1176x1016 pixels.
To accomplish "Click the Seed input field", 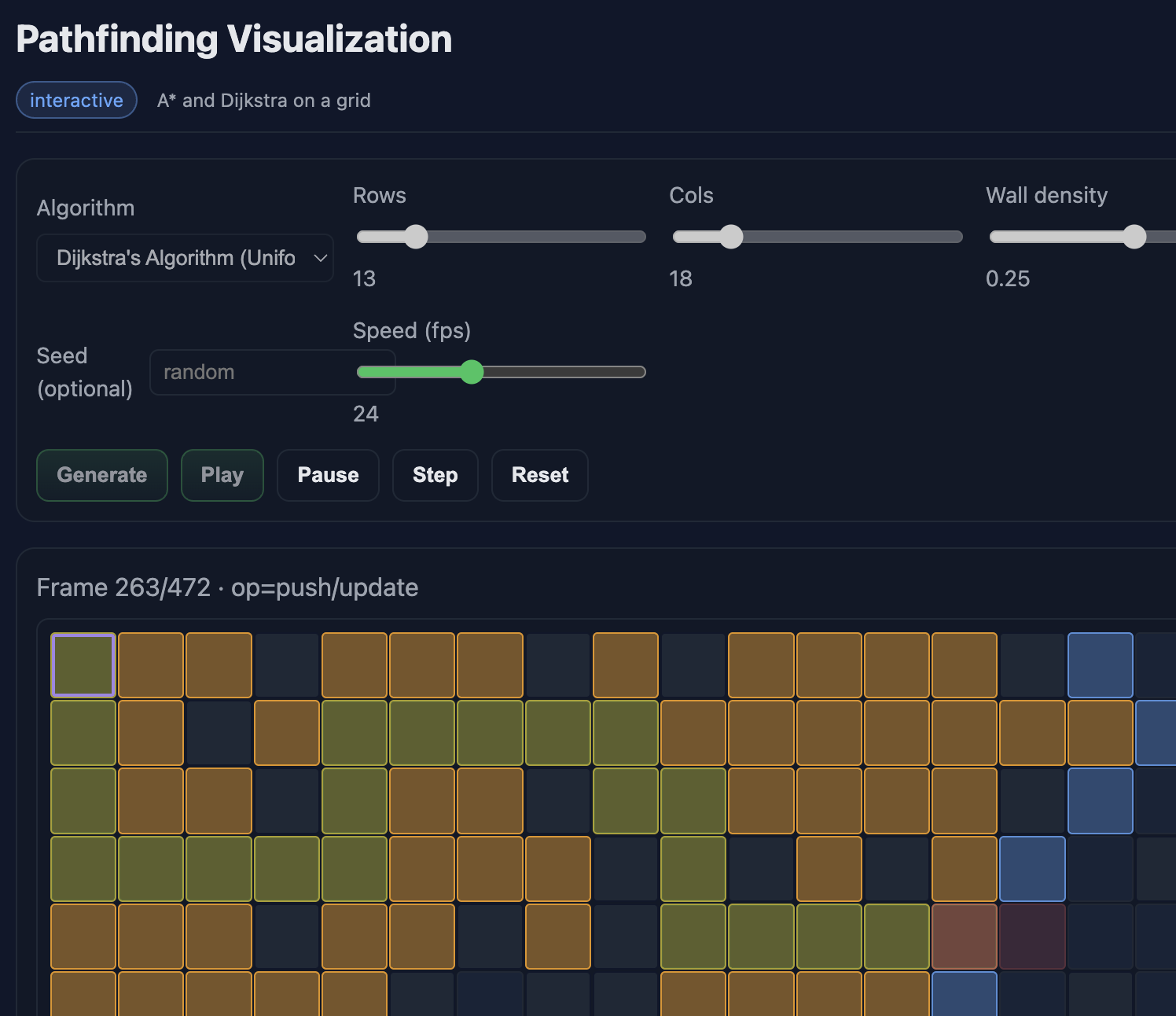I will [x=273, y=372].
